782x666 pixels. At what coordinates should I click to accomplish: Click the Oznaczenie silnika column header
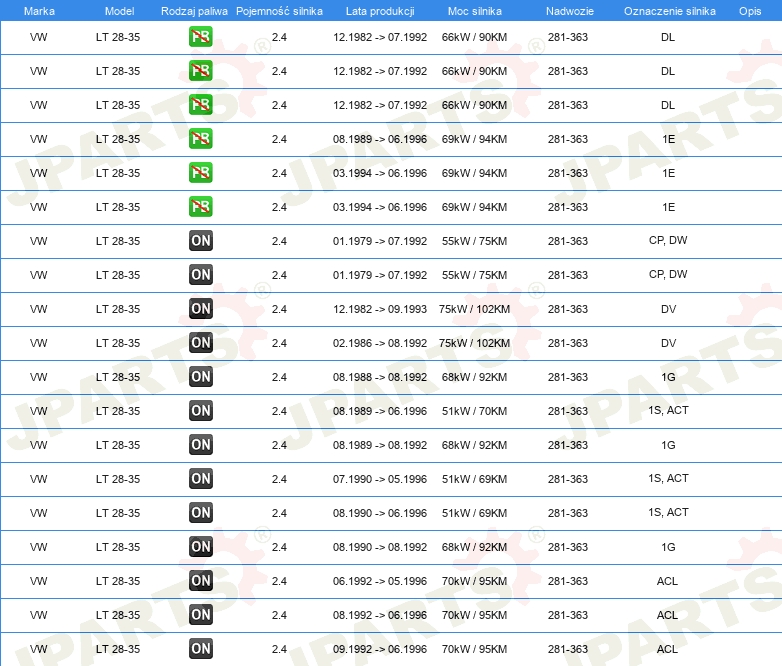click(x=670, y=11)
